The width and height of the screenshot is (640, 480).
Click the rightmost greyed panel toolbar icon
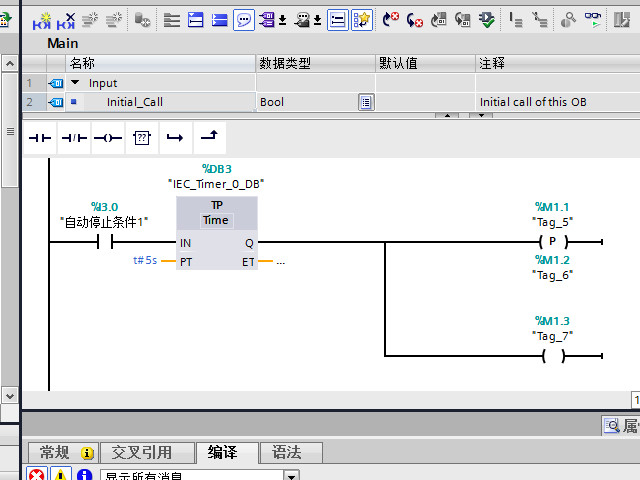tap(622, 20)
